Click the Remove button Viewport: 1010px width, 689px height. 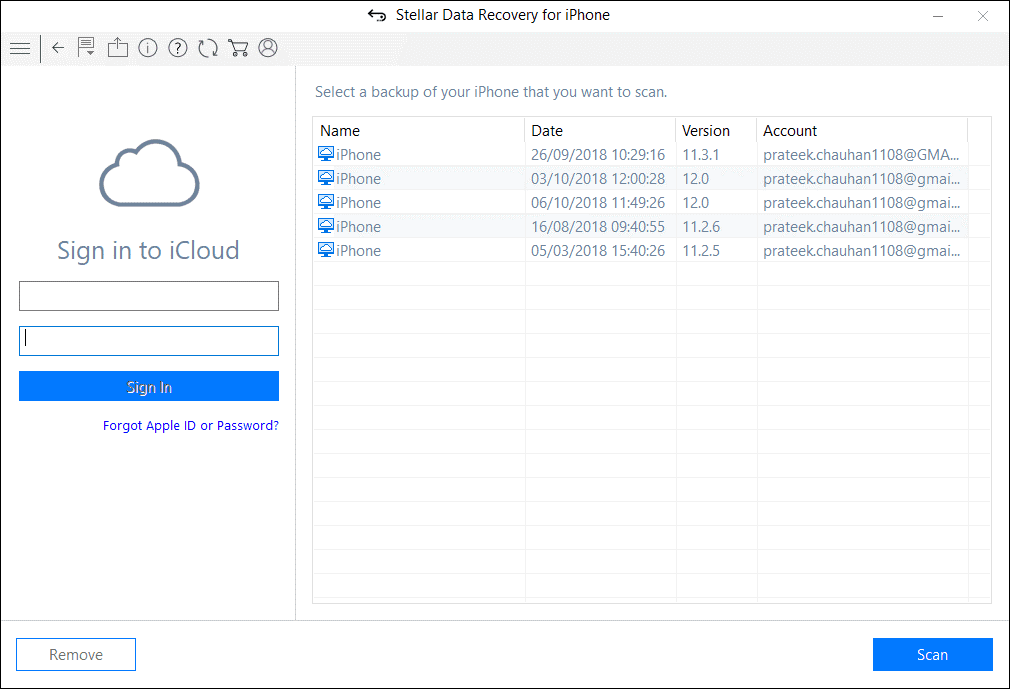click(76, 655)
